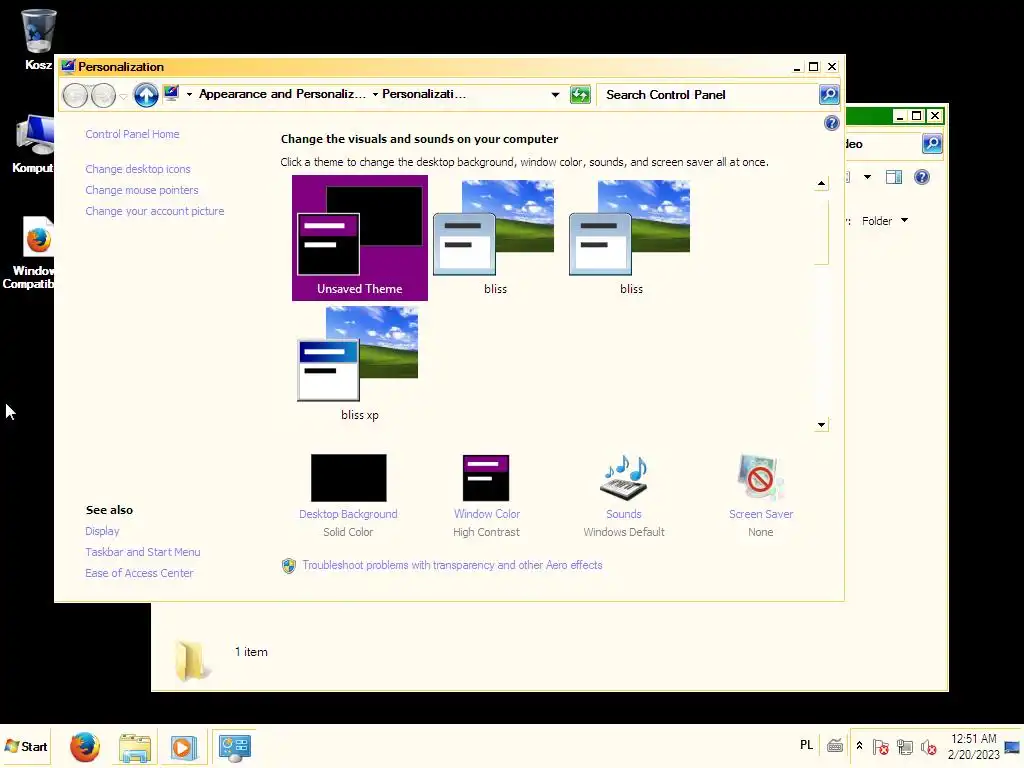This screenshot has width=1024, height=768.
Task: Click the search magnifier icon in Personalization
Action: point(829,95)
